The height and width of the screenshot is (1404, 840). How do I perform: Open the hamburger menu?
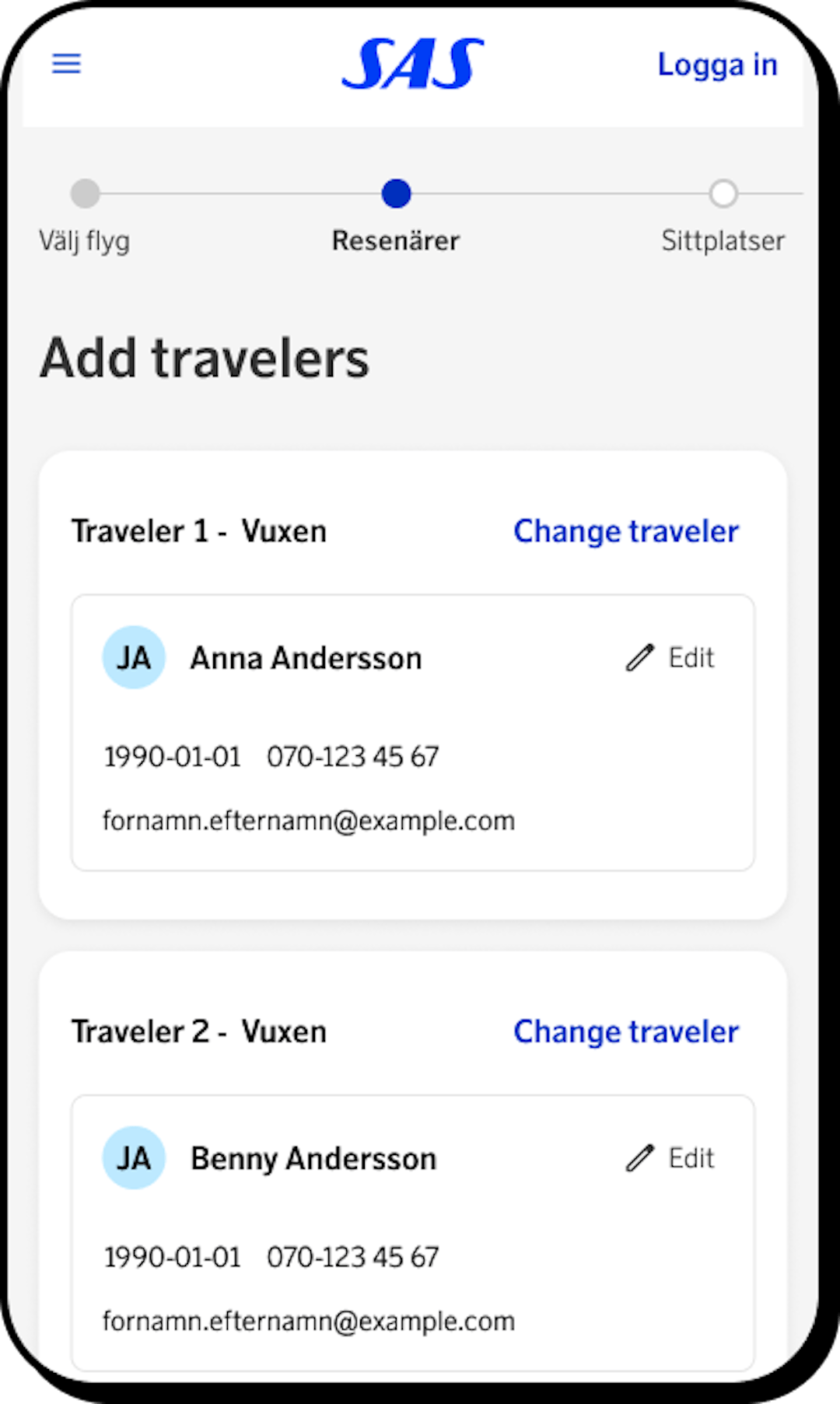(x=66, y=63)
